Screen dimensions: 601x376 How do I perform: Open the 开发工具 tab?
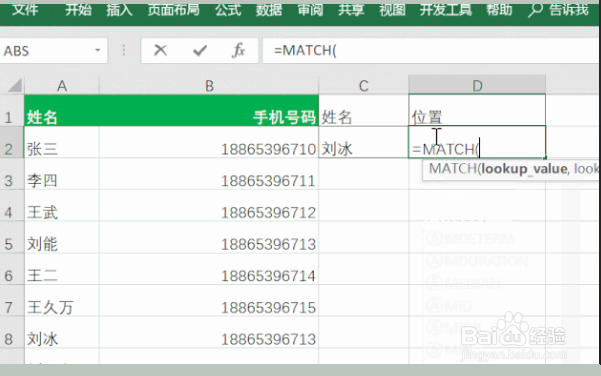(x=446, y=10)
